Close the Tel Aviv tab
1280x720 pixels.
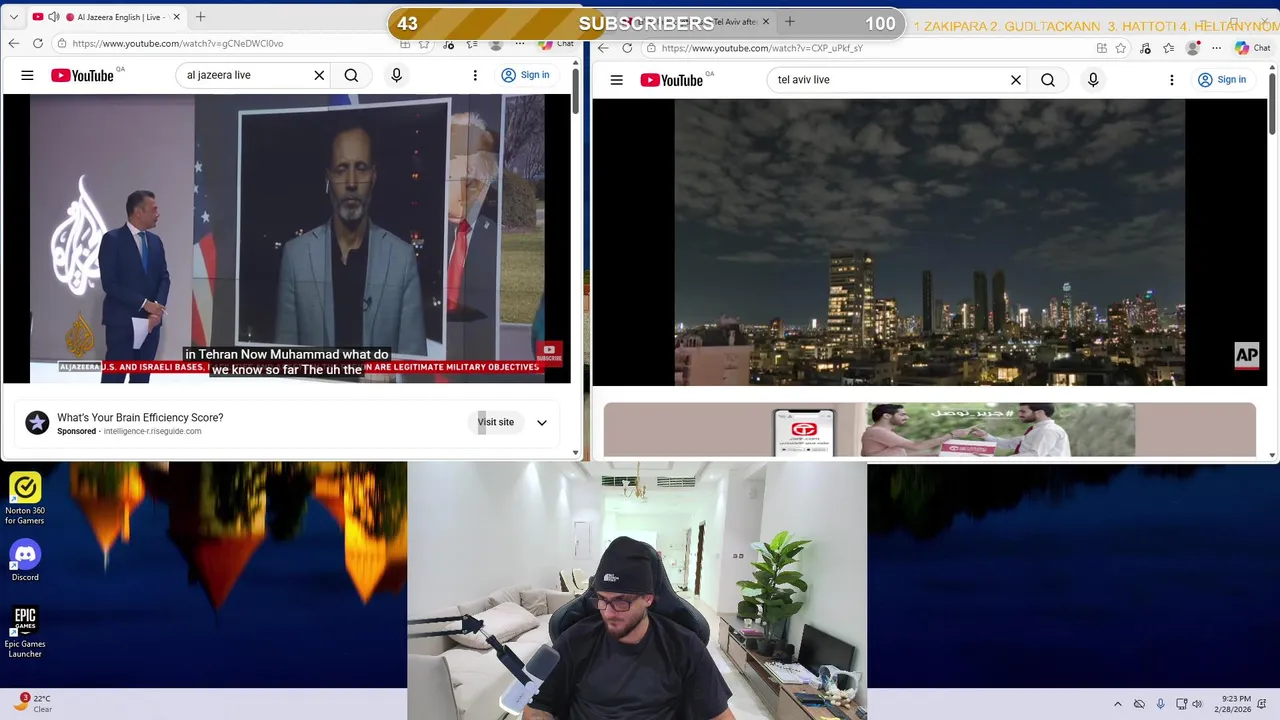(766, 22)
